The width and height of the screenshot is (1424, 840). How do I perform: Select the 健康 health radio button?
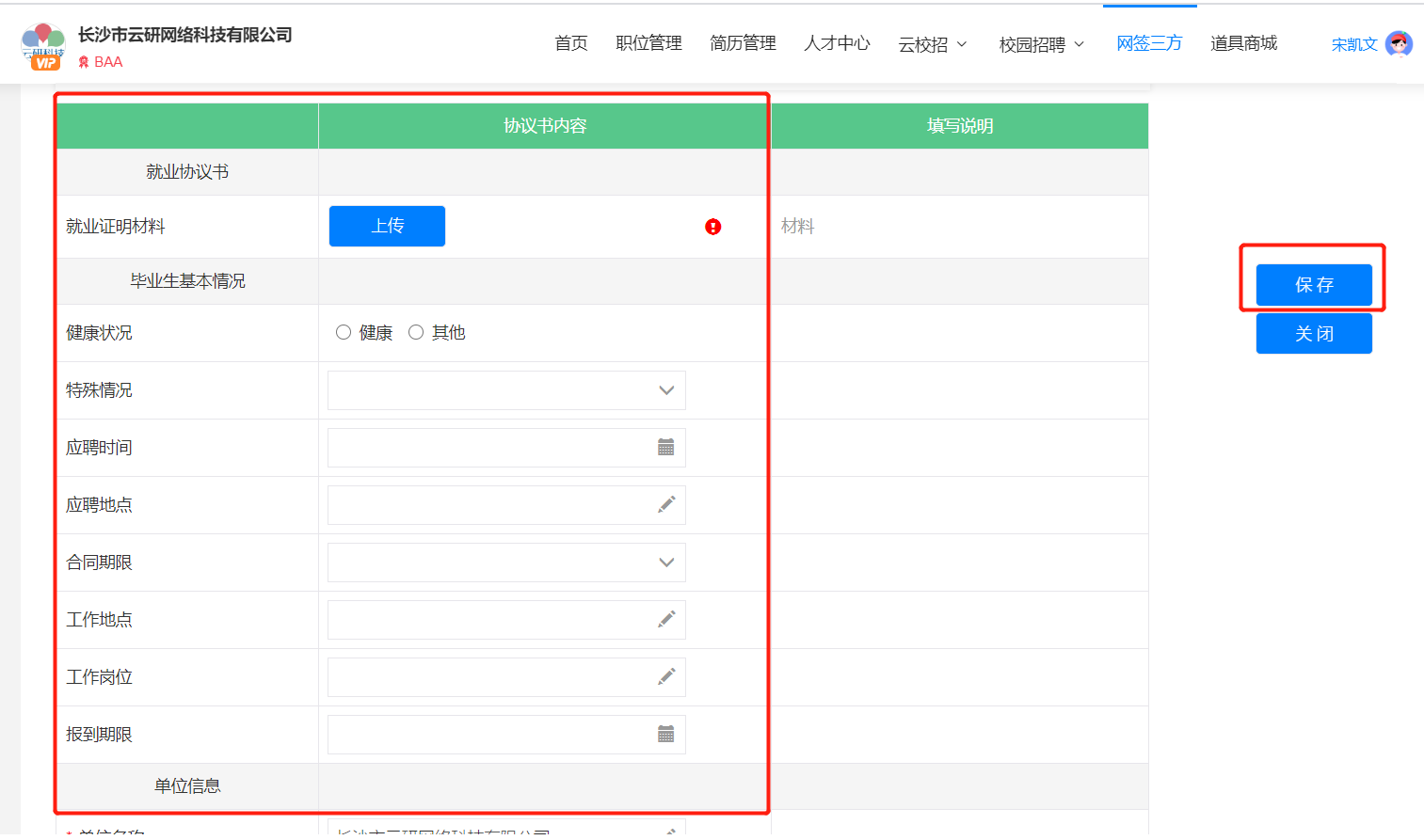[x=343, y=331]
